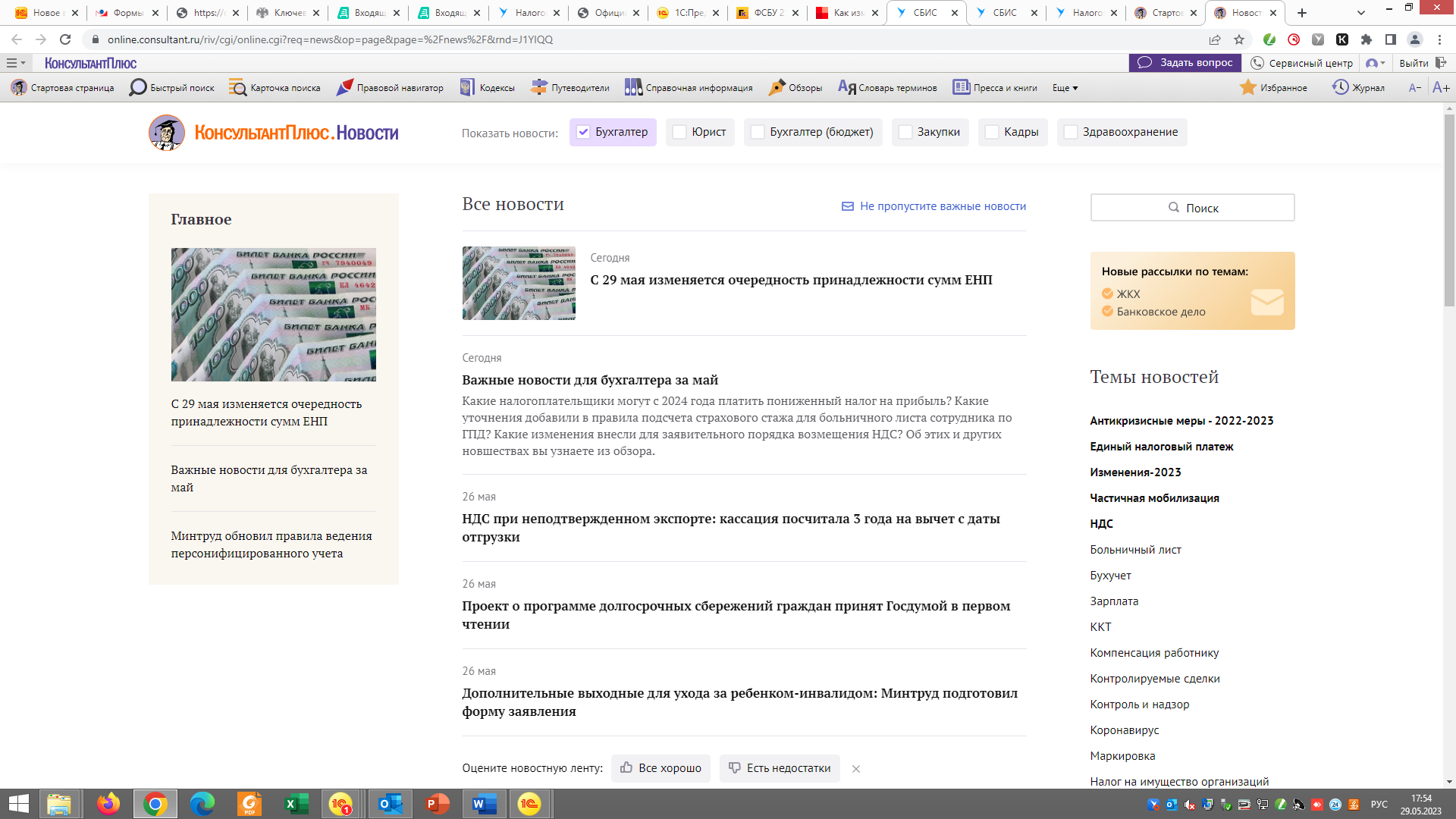The height and width of the screenshot is (819, 1456).
Task: Increase font size with A+ button
Action: coord(1441,88)
